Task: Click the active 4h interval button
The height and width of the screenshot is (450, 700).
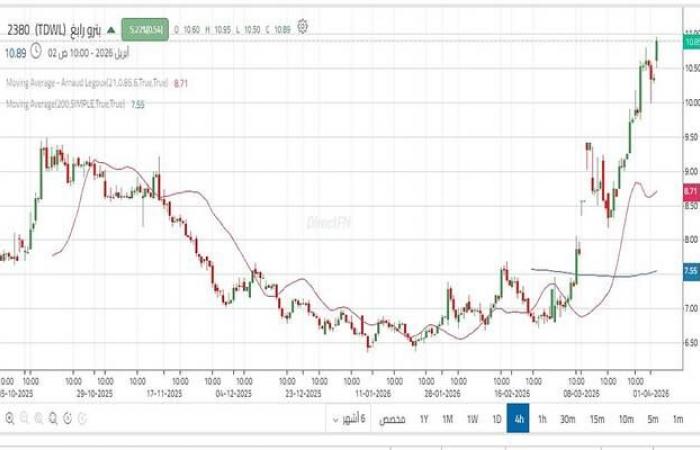Action: (x=518, y=418)
